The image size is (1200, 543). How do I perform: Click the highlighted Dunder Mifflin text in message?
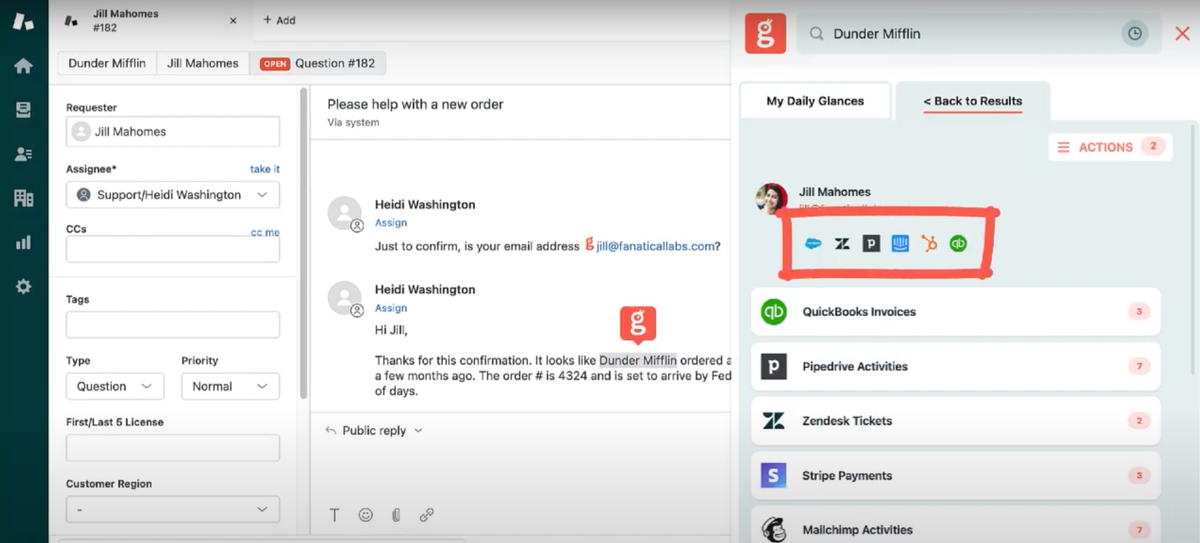638,360
